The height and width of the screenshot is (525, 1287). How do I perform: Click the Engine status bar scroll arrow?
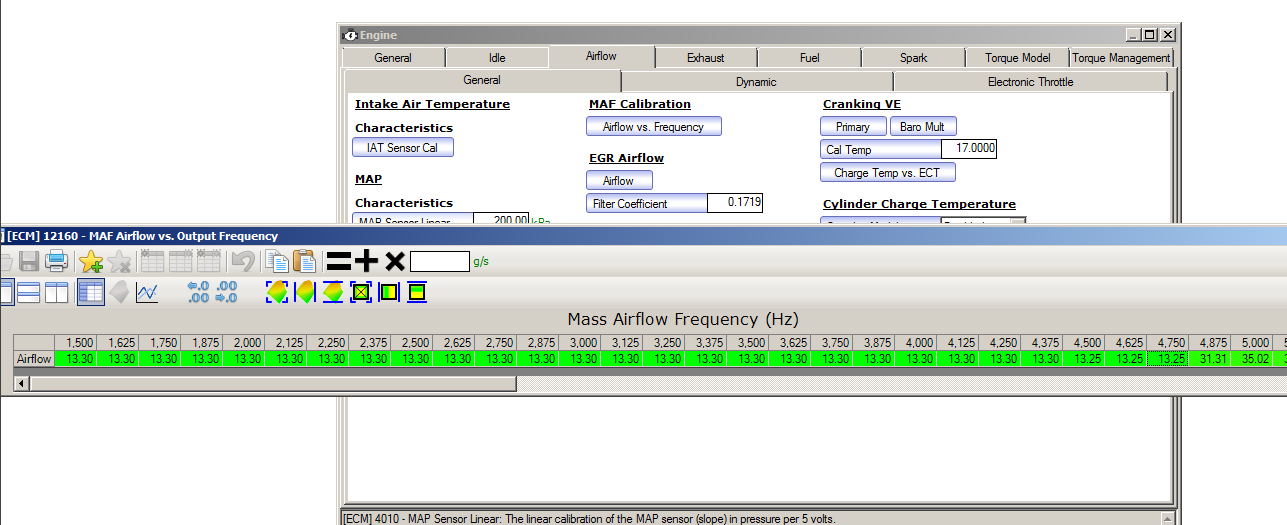point(1167,518)
